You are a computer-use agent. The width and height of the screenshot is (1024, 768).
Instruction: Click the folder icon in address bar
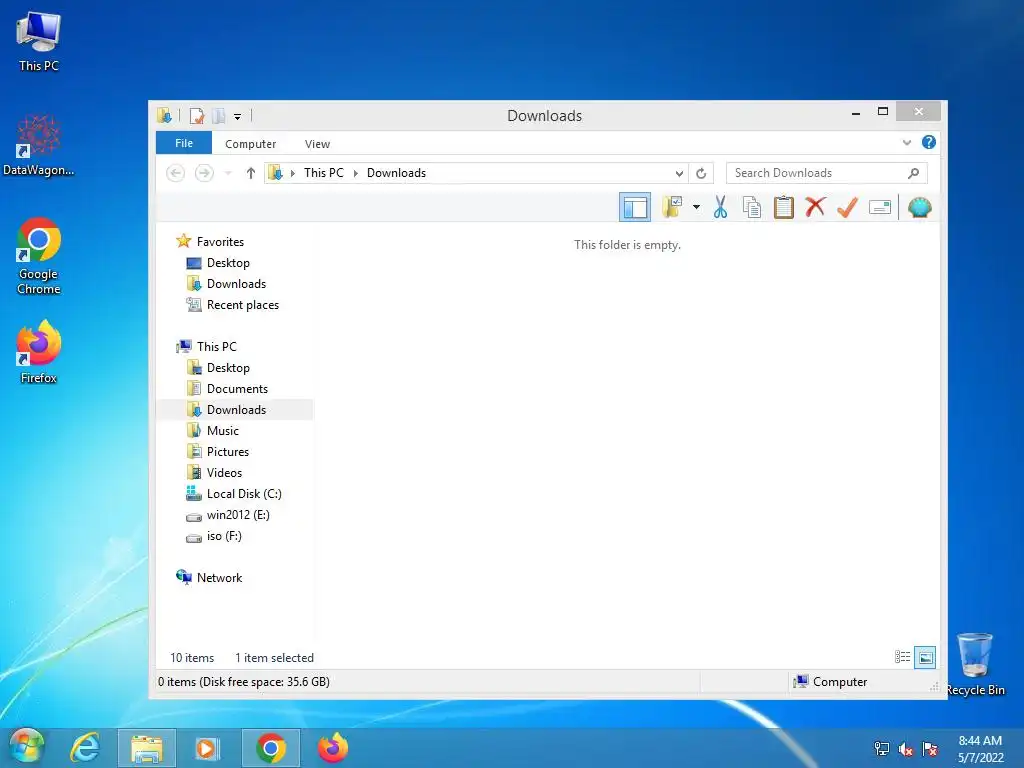pyautogui.click(x=276, y=173)
